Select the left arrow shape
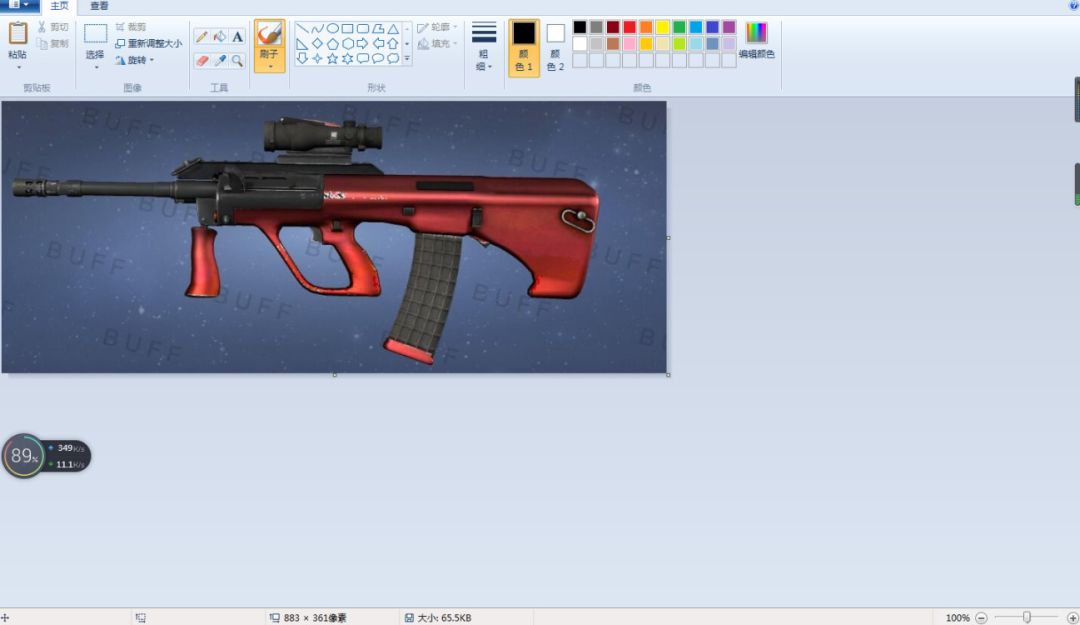Viewport: 1080px width, 625px height. click(x=377, y=43)
